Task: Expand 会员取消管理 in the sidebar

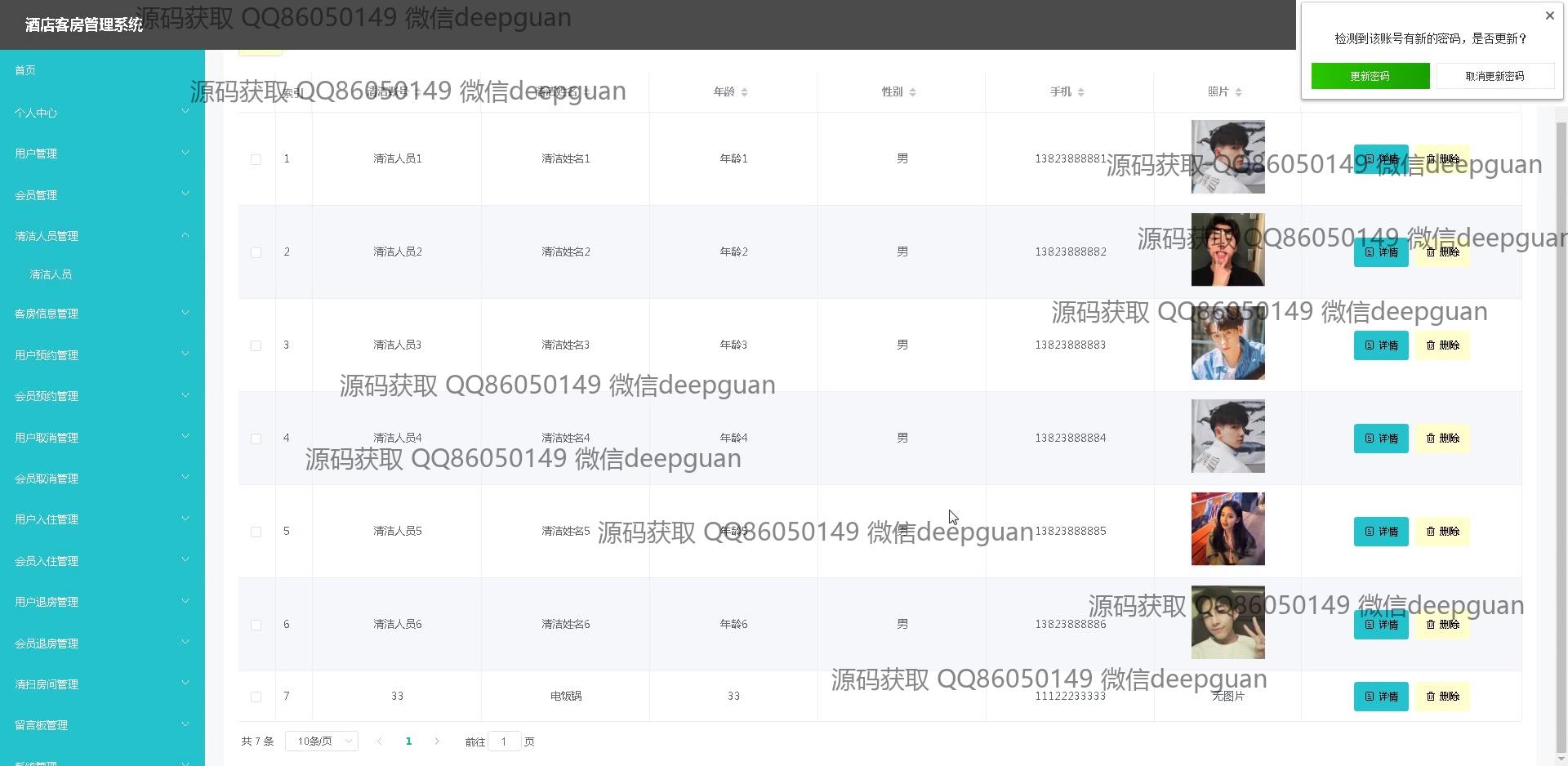Action: click(102, 479)
